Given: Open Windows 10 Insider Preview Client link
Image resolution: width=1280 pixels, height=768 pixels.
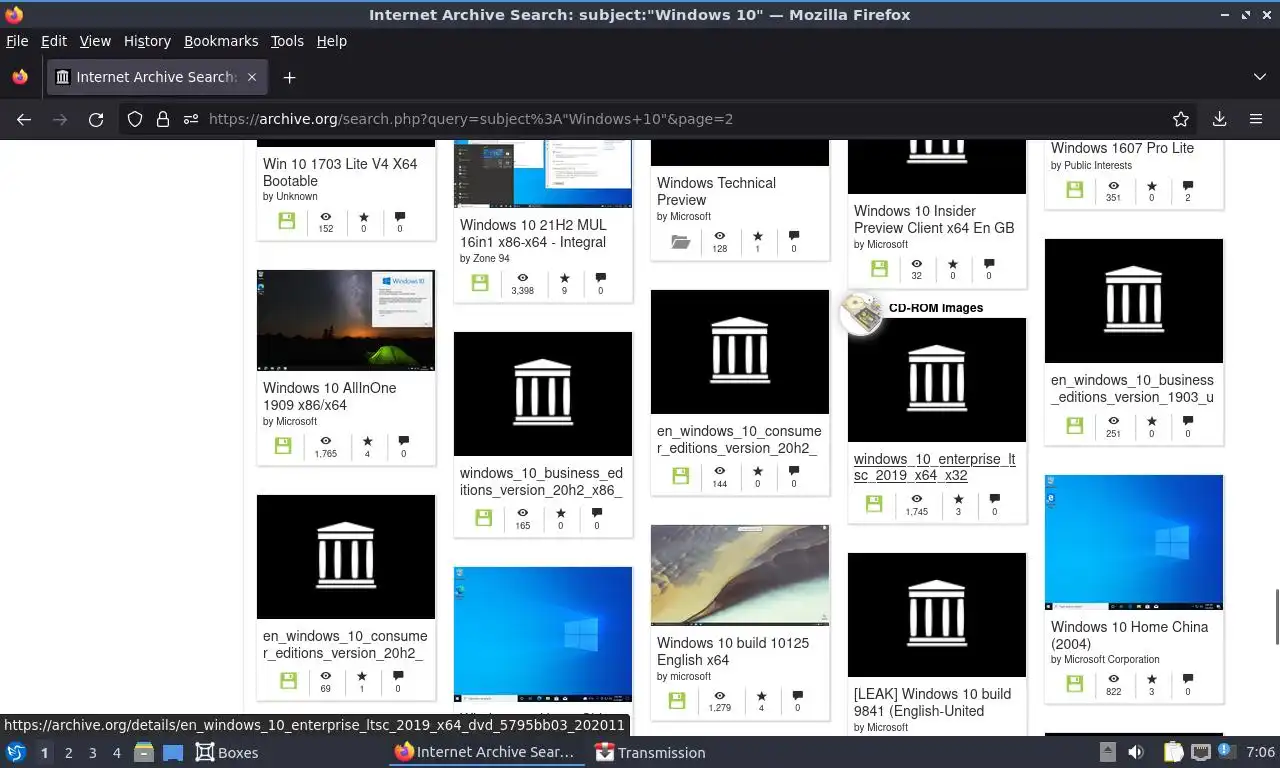Looking at the screenshot, I should 934,219.
